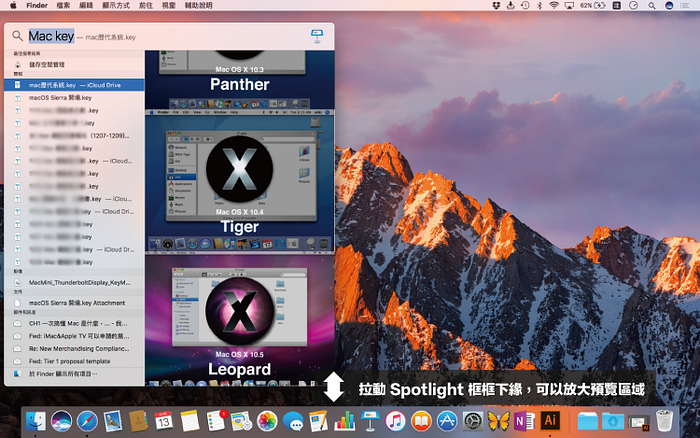Open the App Store in the Dock
700x438 pixels.
(x=447, y=421)
